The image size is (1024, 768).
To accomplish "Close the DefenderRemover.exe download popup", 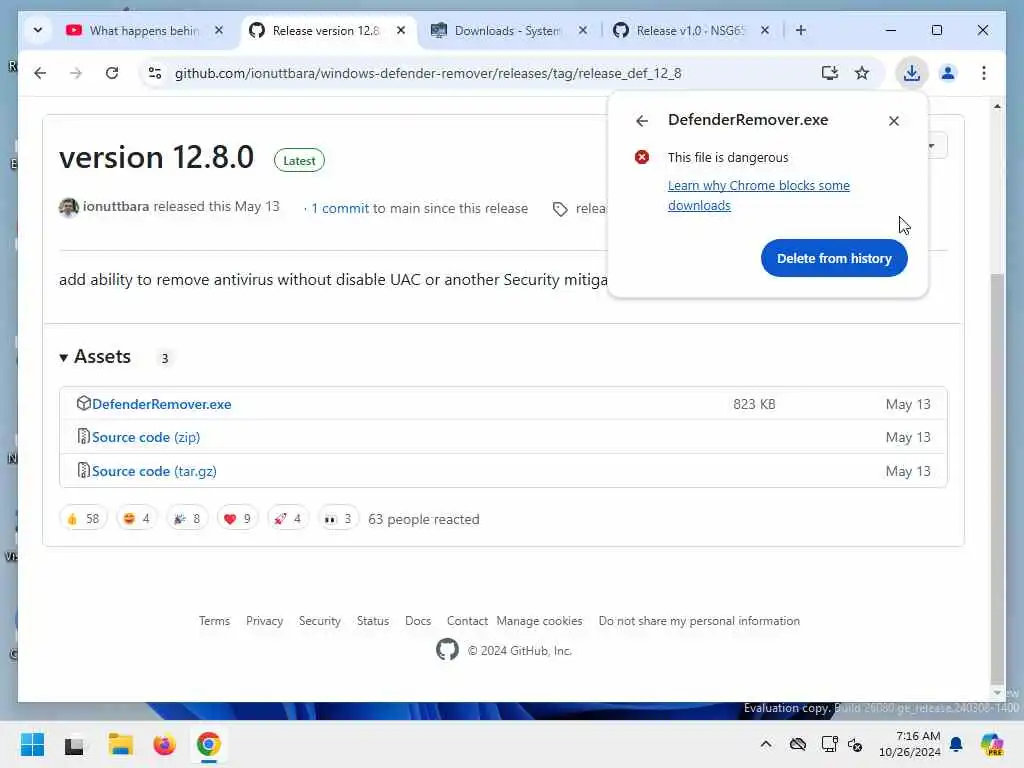I will 893,121.
